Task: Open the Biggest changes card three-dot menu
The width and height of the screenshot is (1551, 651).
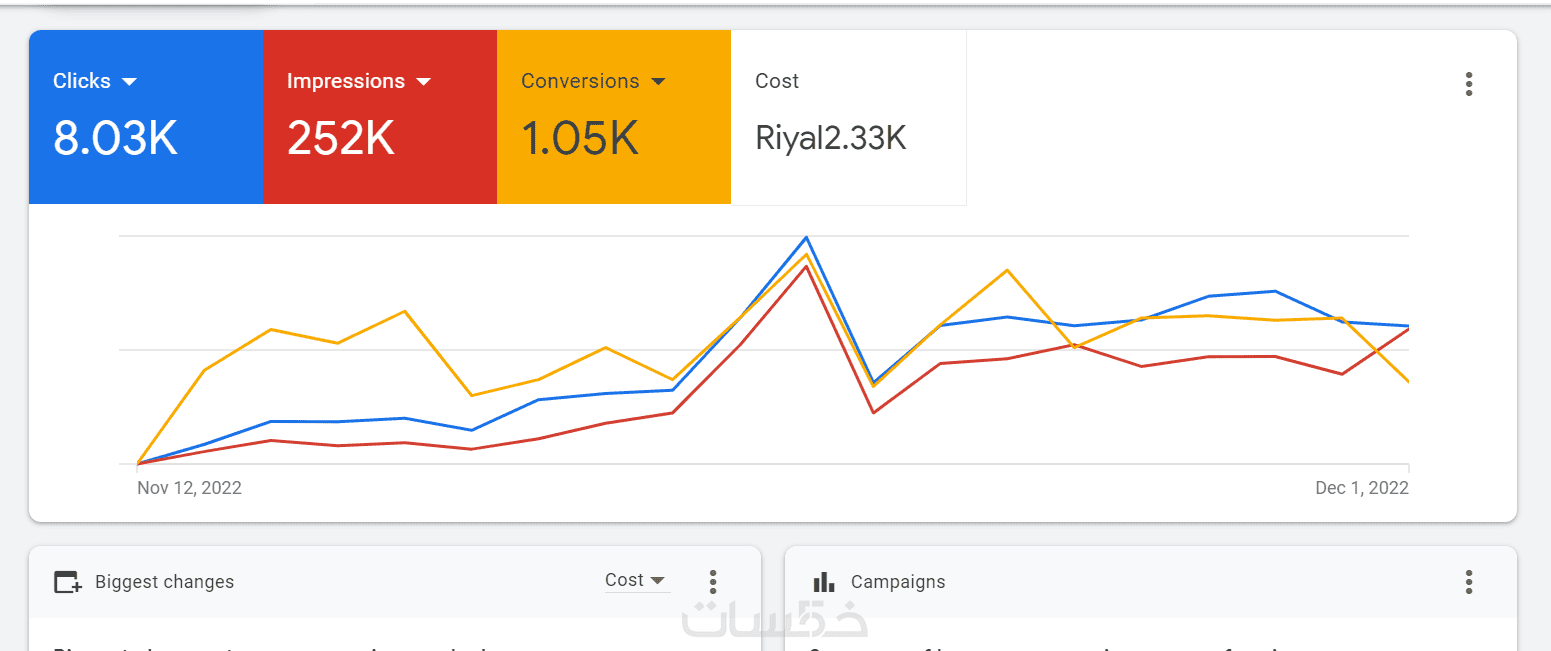Action: [x=712, y=582]
